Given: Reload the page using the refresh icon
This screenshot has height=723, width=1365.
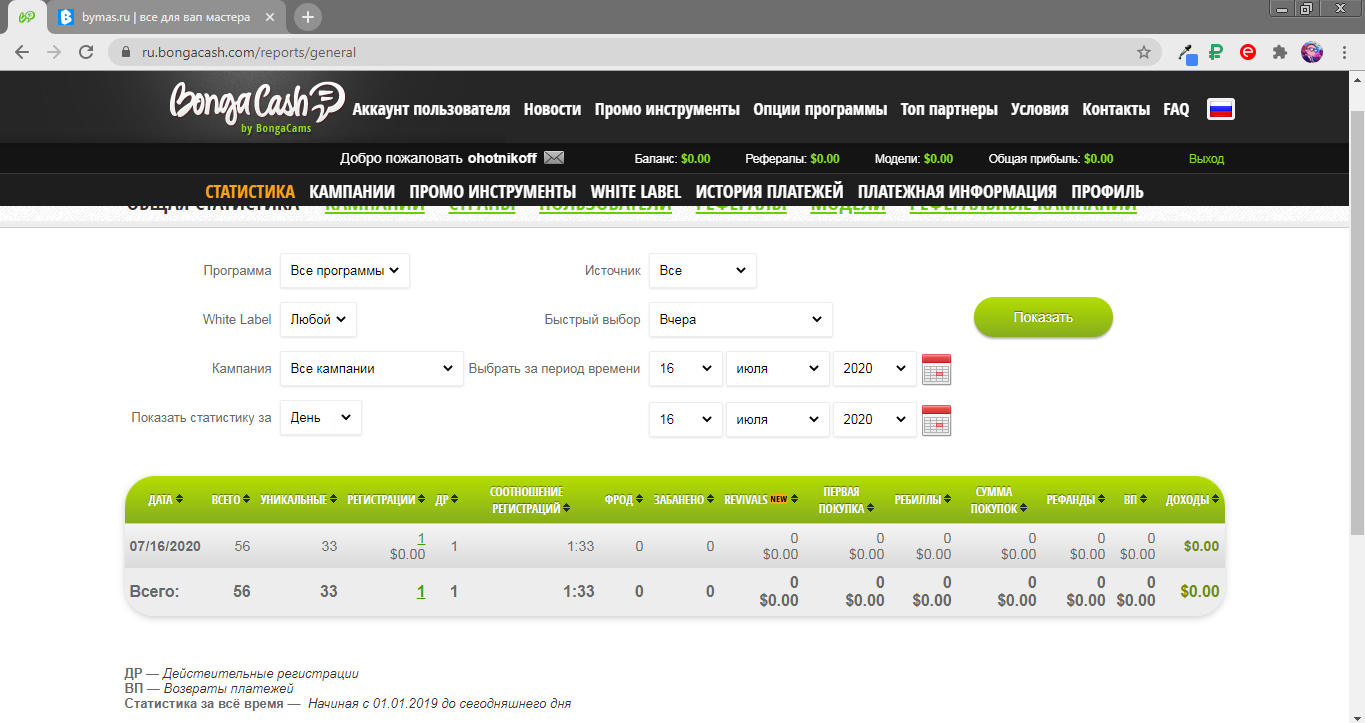Looking at the screenshot, I should [86, 52].
